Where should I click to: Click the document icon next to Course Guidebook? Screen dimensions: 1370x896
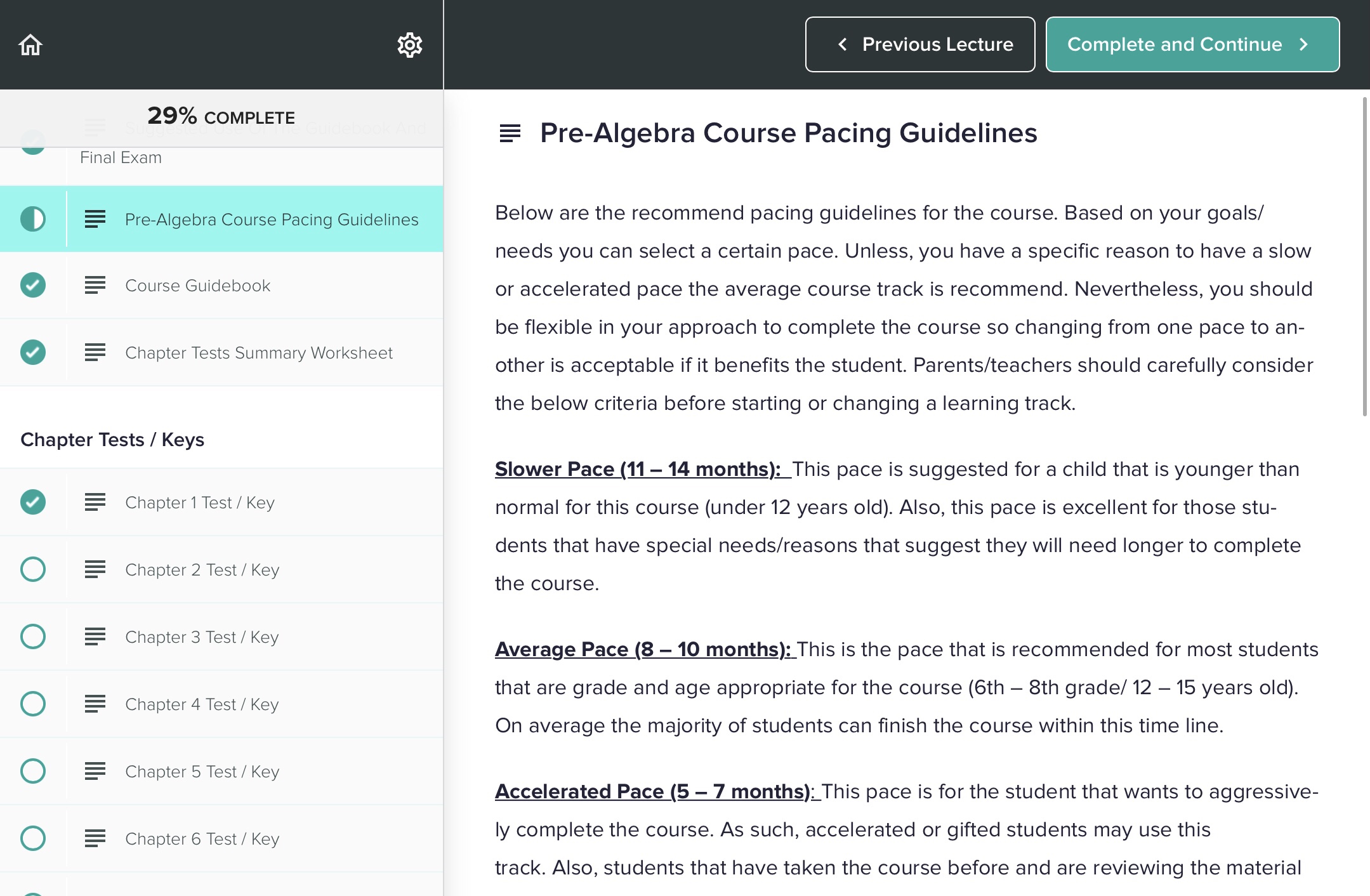95,286
